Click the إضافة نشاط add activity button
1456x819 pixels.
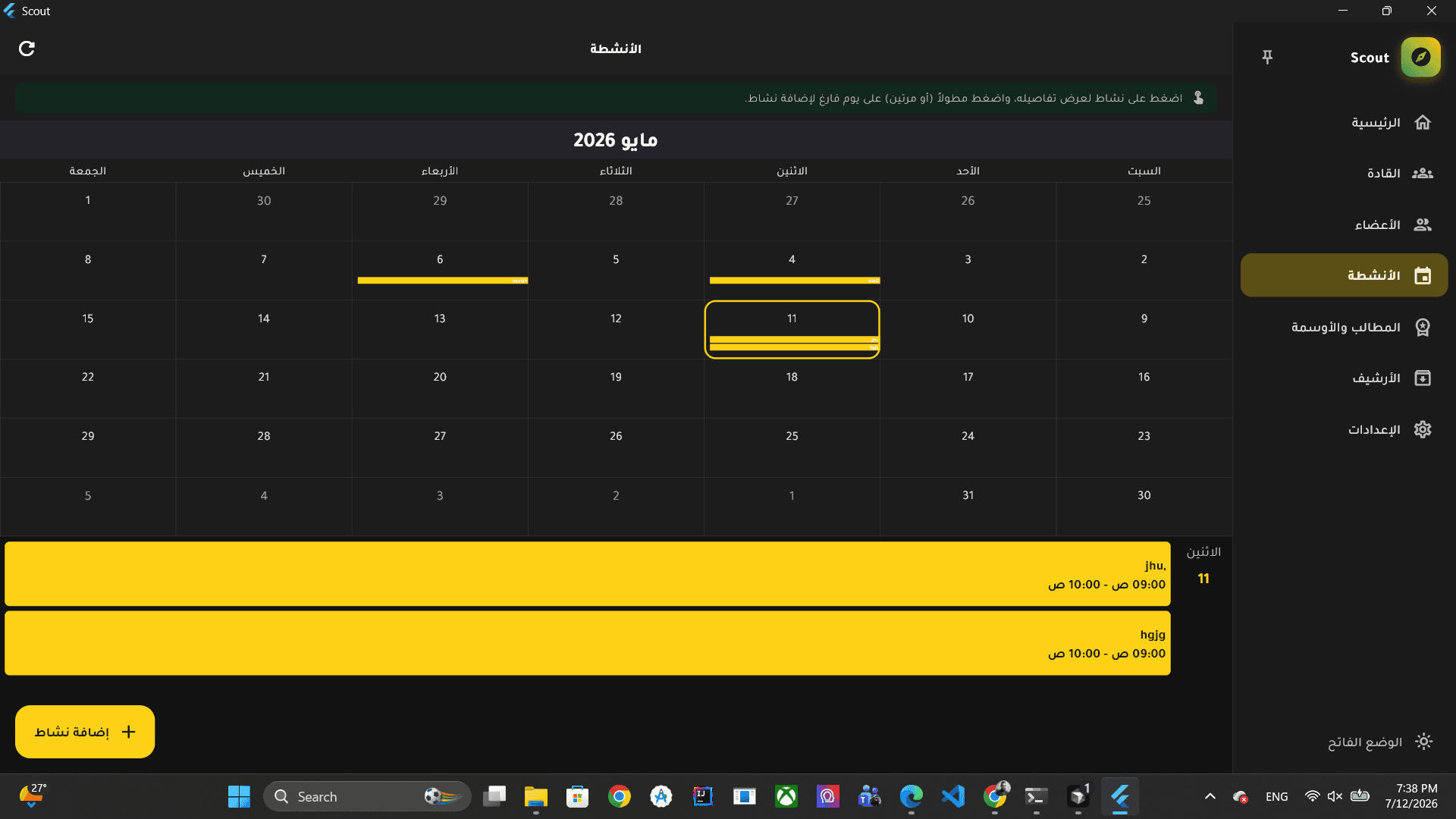click(85, 732)
